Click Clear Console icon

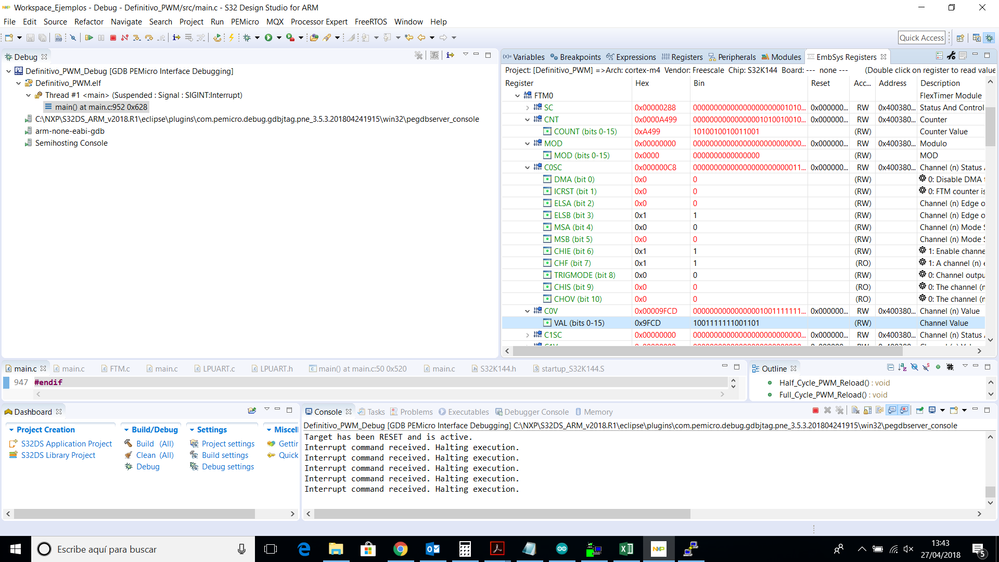pos(855,410)
